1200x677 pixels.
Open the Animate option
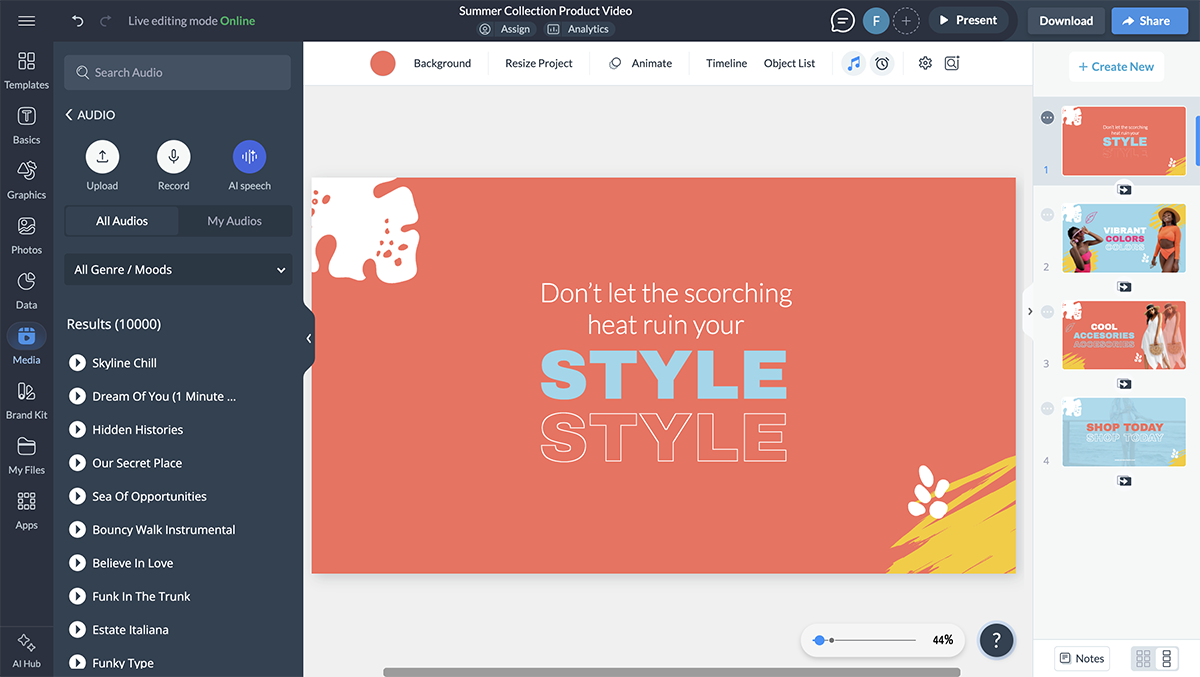click(x=640, y=63)
